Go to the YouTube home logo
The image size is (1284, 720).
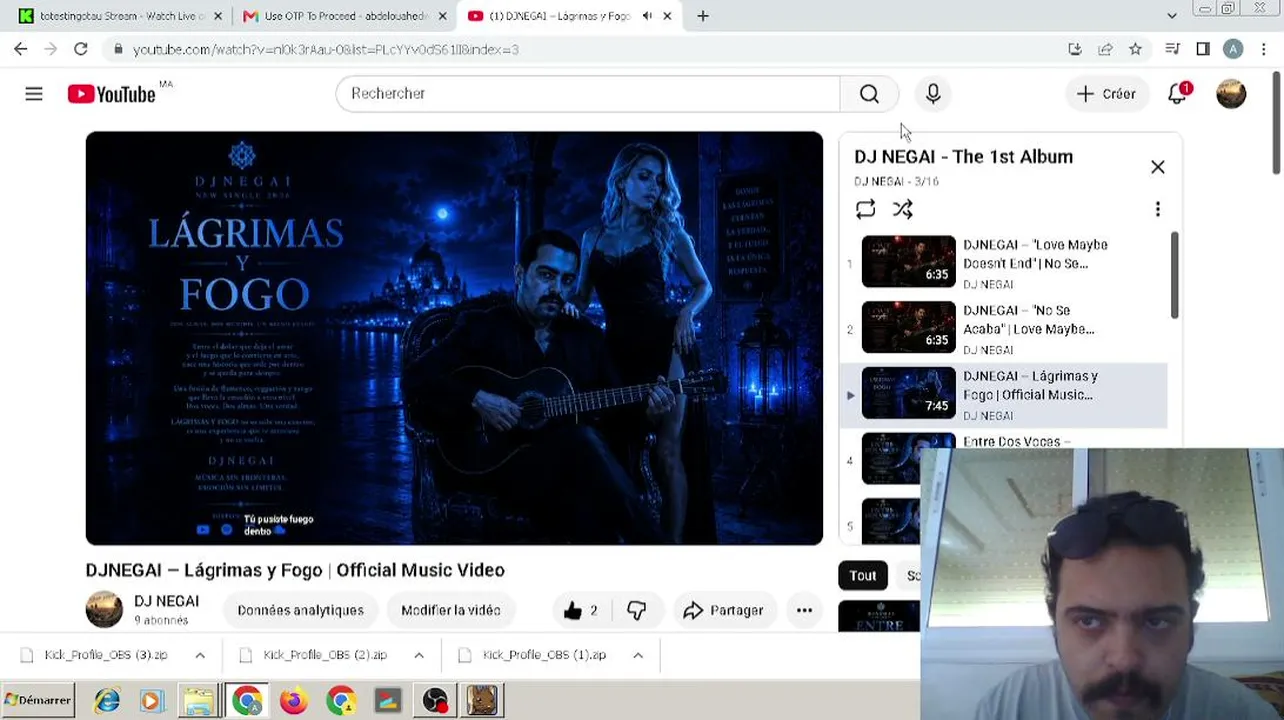pos(112,94)
